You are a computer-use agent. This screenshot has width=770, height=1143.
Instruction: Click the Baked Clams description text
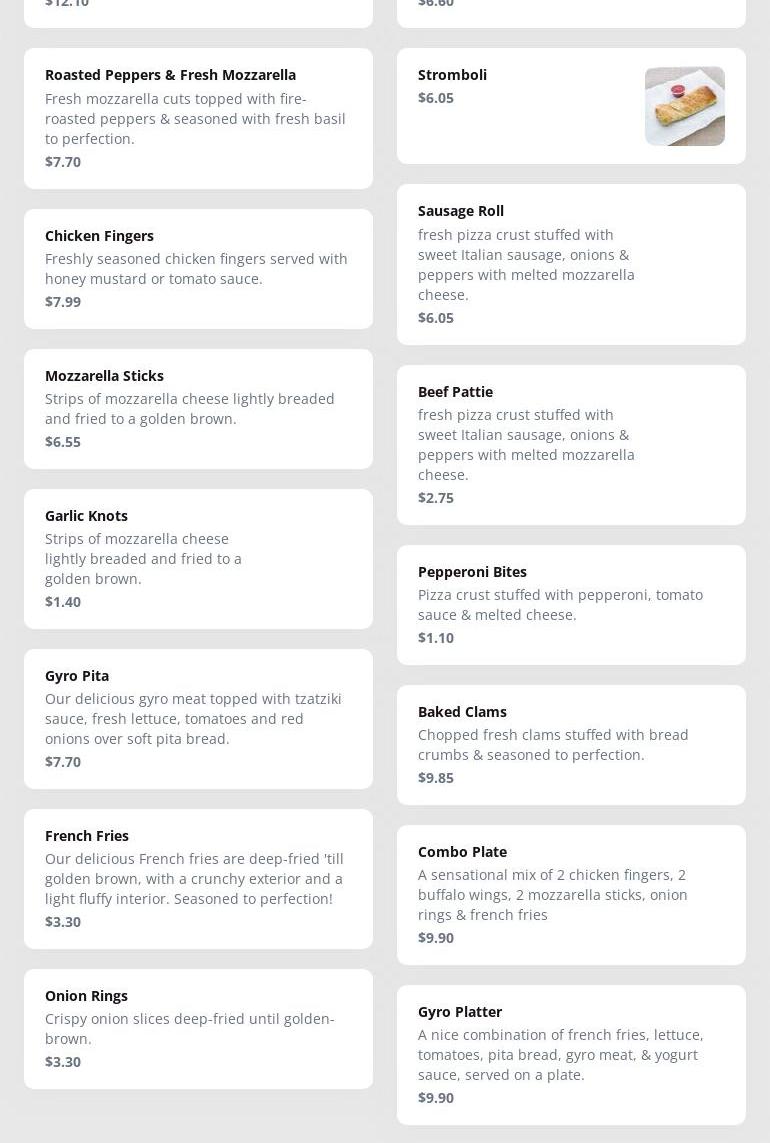pos(553,745)
